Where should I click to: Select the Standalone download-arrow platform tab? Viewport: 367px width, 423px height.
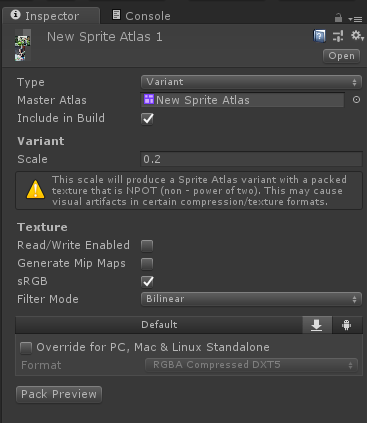pyautogui.click(x=317, y=325)
